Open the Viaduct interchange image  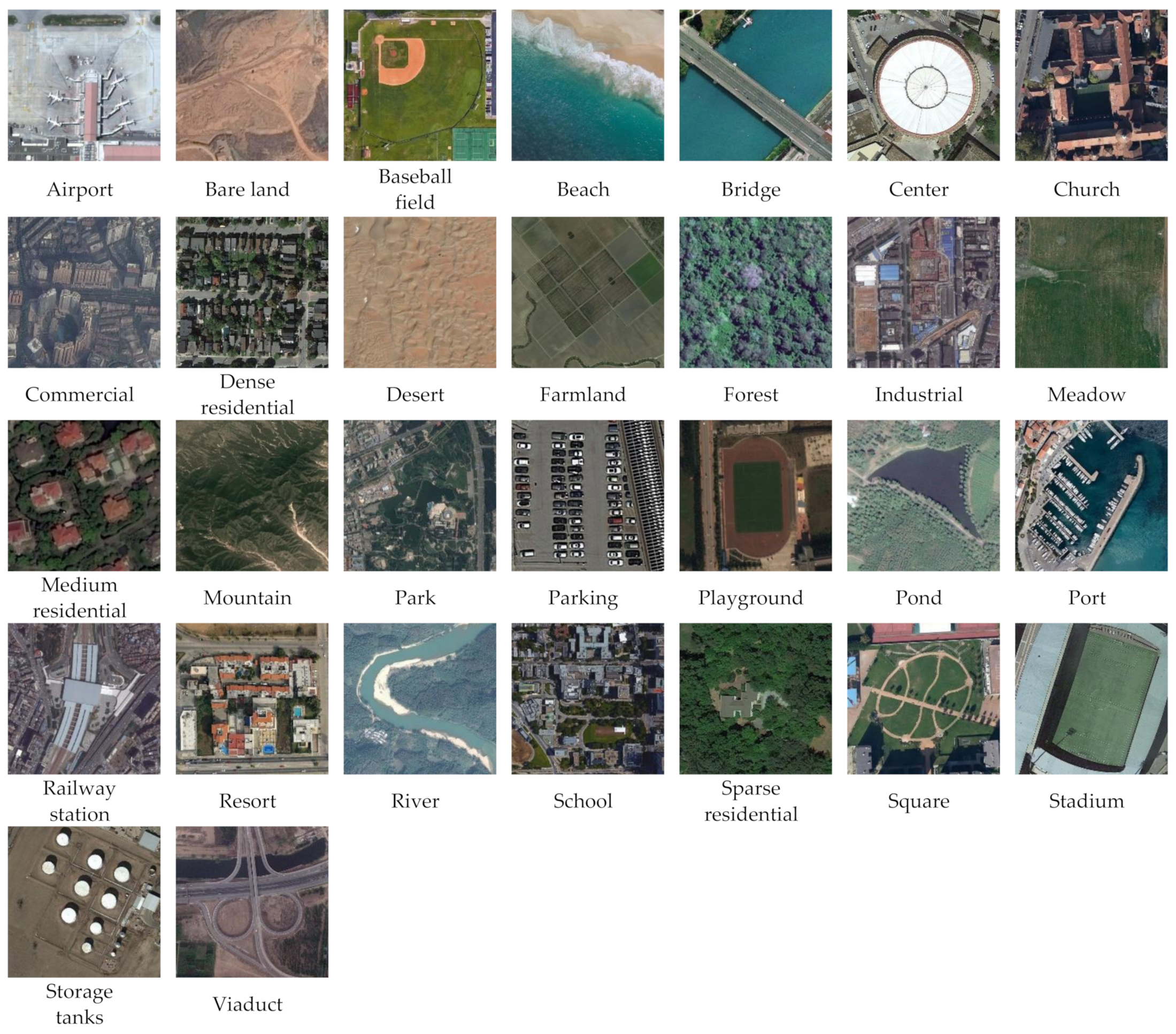click(x=252, y=902)
